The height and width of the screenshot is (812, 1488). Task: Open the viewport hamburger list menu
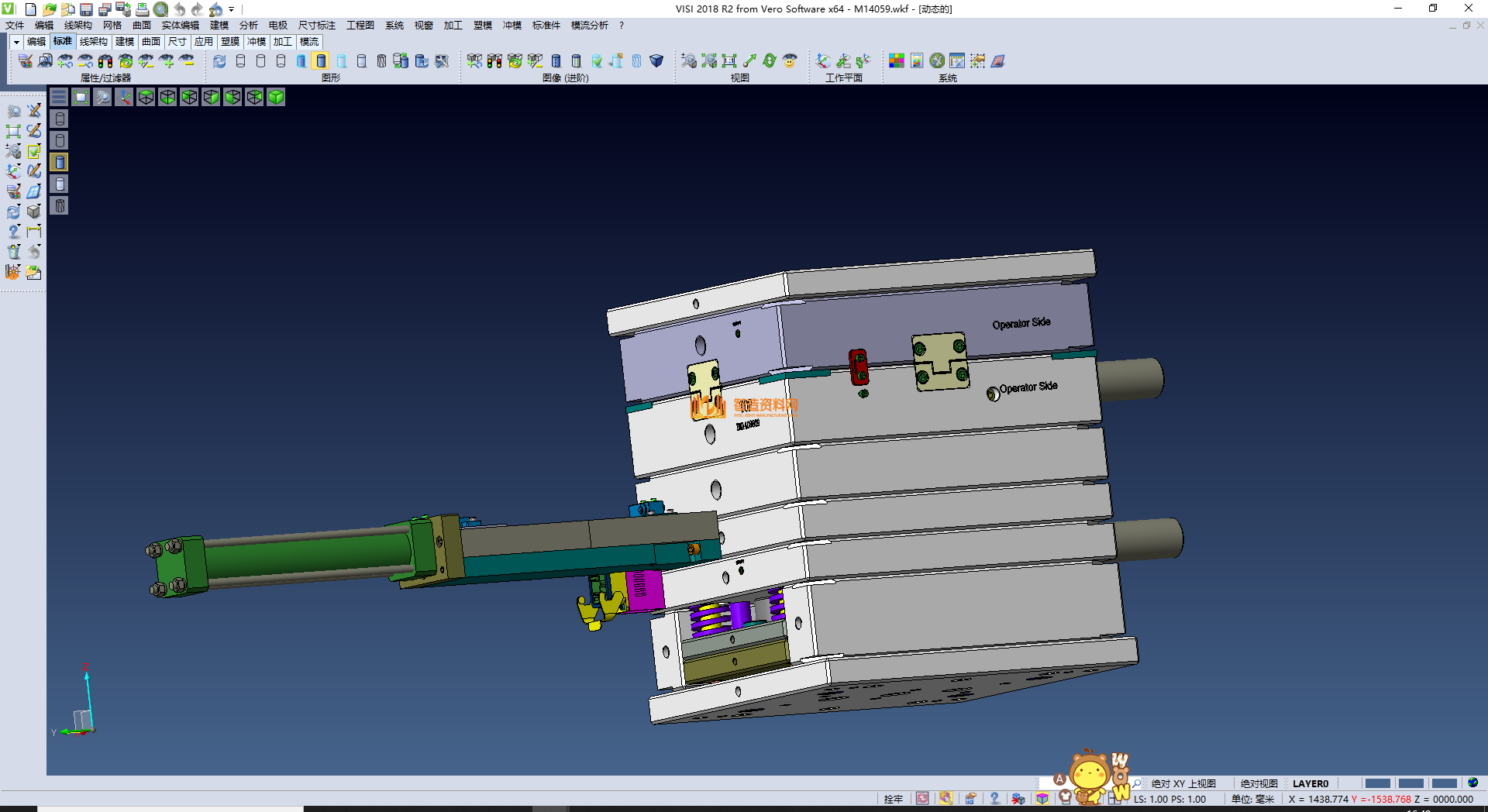click(x=59, y=97)
